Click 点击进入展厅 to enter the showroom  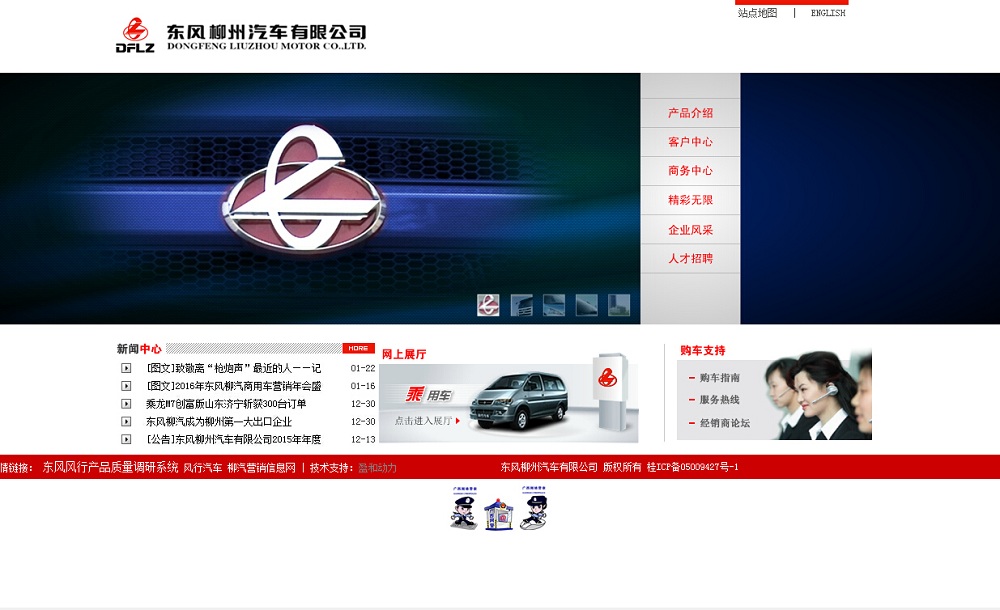[426, 420]
